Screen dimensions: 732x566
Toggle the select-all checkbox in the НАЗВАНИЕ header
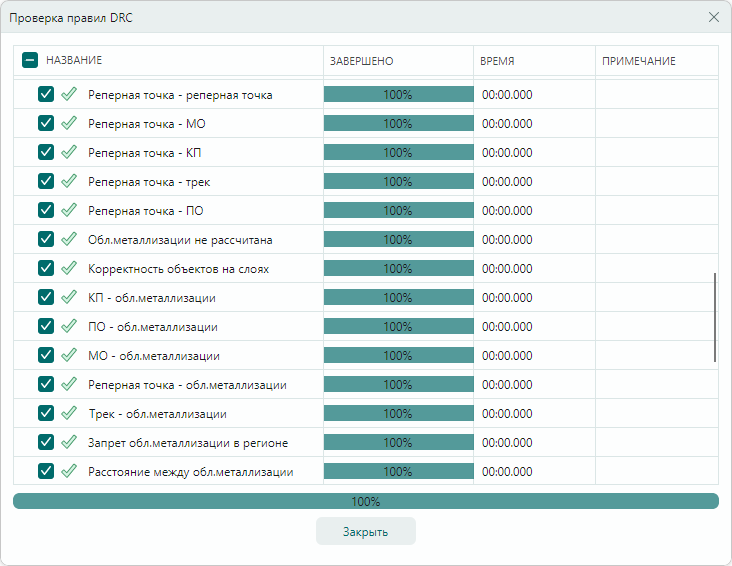click(30, 61)
